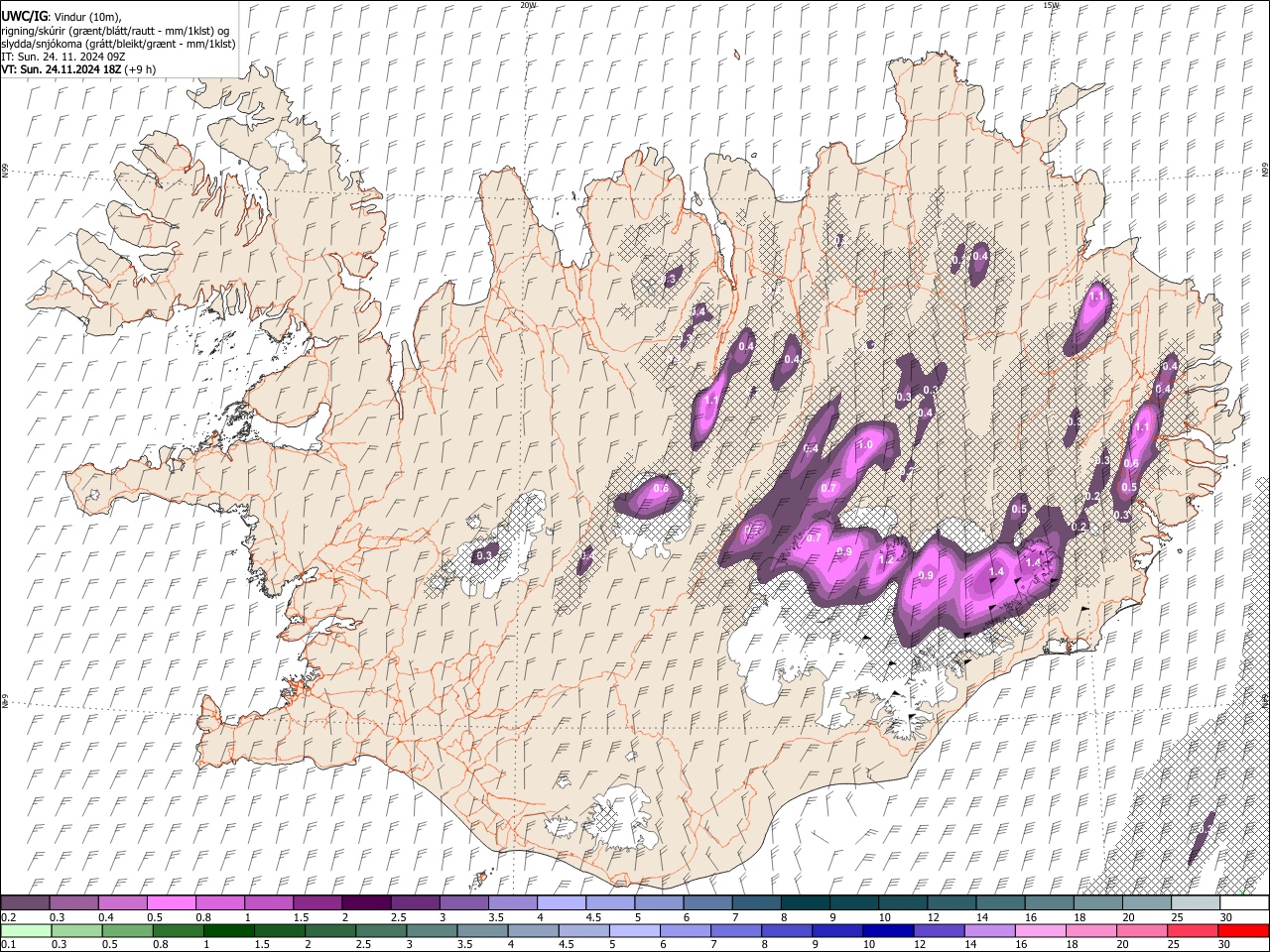Click the 1.0 precipitation value on the map

864,445
